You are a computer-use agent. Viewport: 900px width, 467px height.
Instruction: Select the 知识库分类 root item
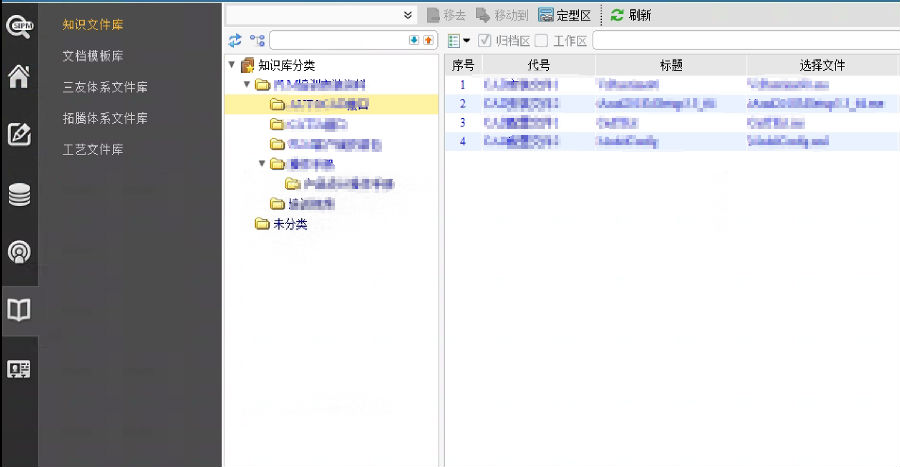[x=278, y=65]
